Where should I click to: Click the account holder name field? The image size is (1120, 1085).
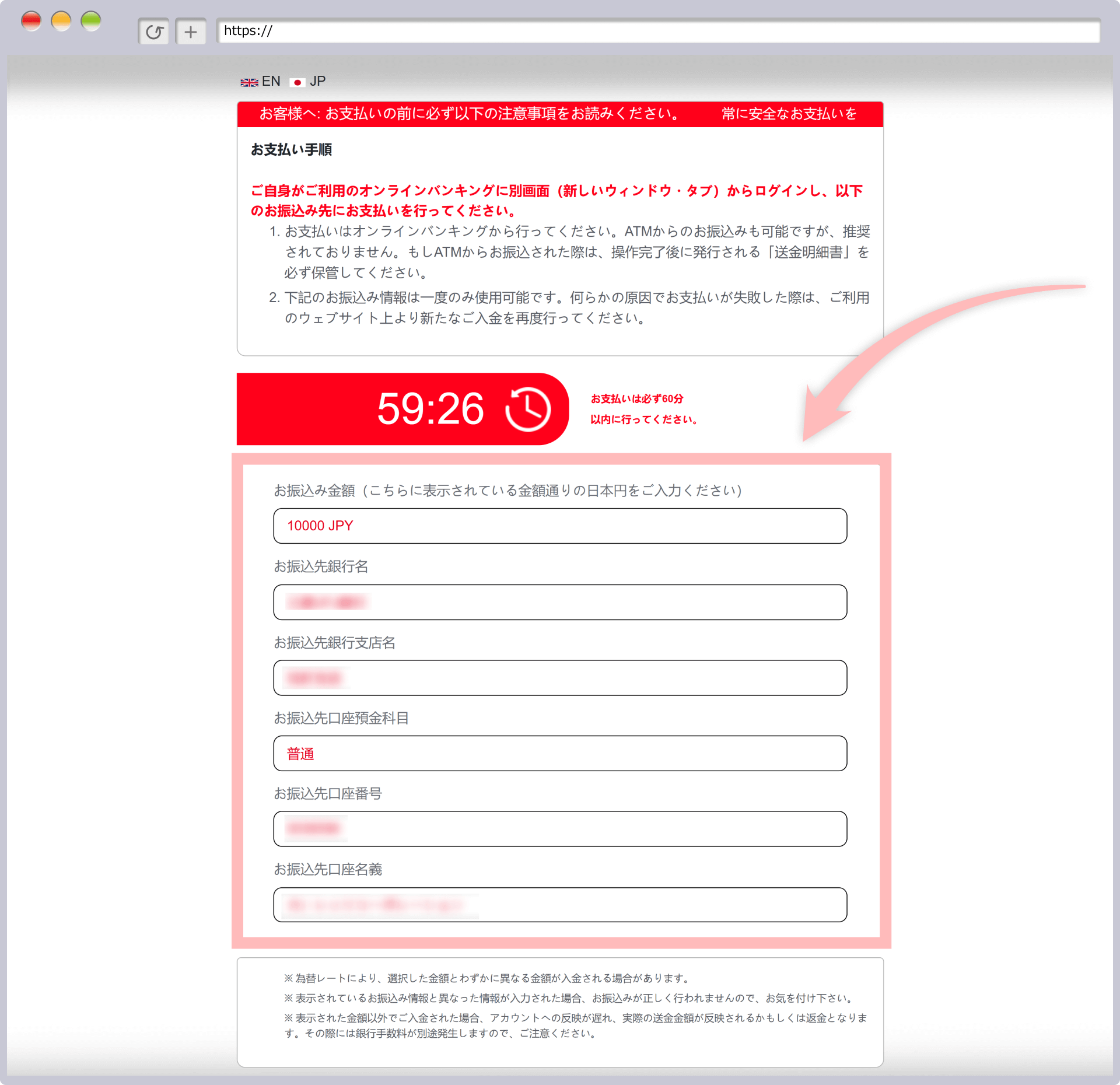point(560,905)
